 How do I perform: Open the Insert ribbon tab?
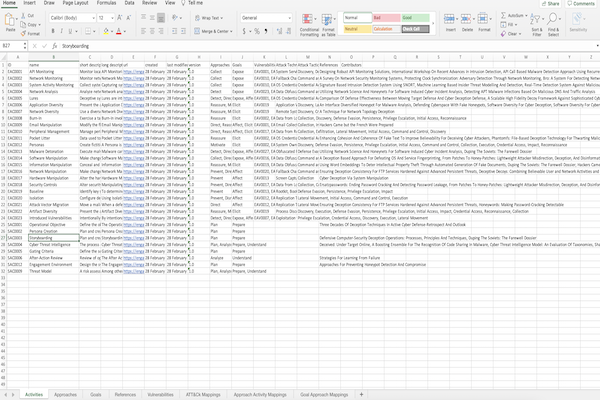29,3
